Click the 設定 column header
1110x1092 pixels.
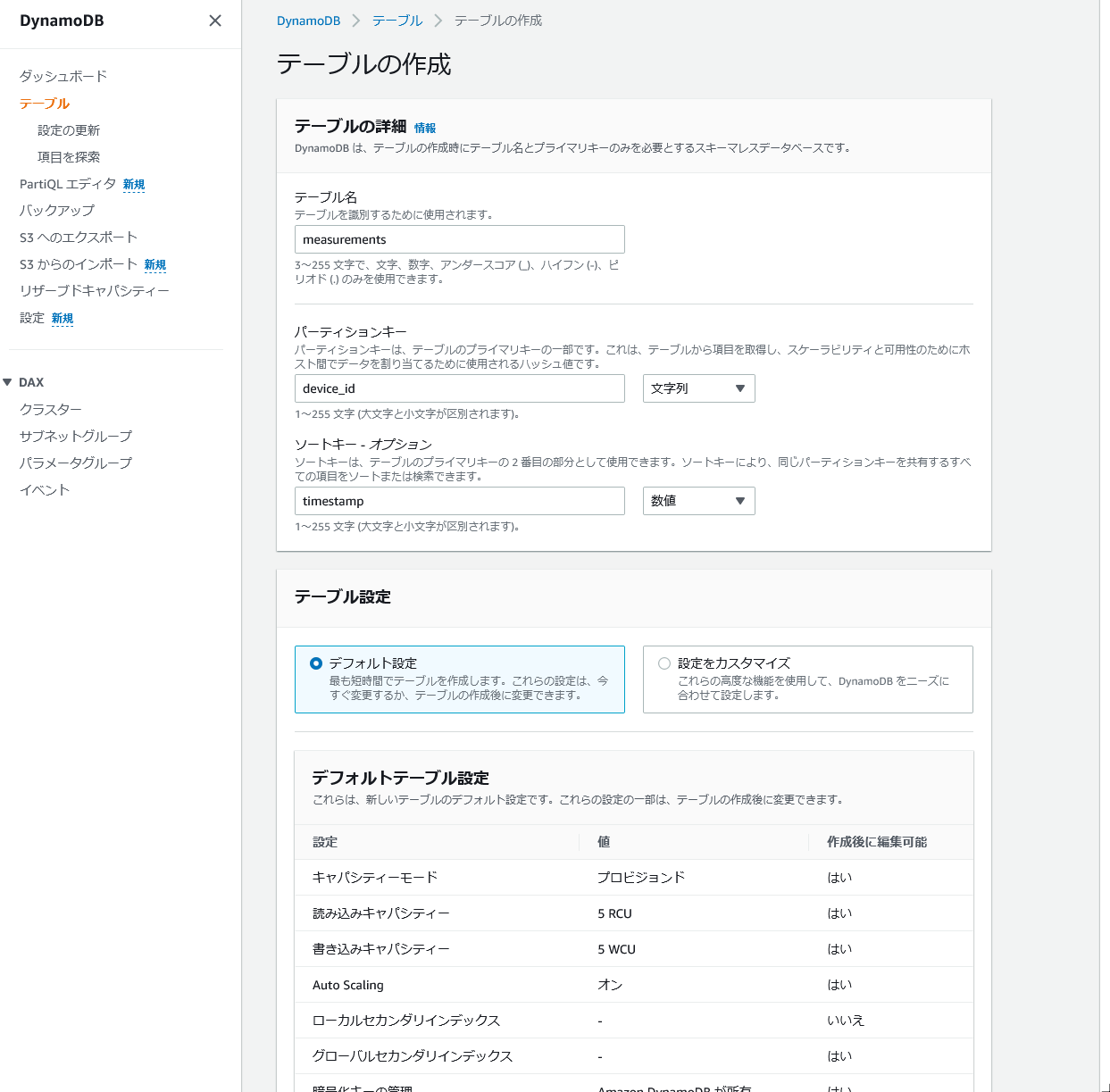[x=325, y=842]
